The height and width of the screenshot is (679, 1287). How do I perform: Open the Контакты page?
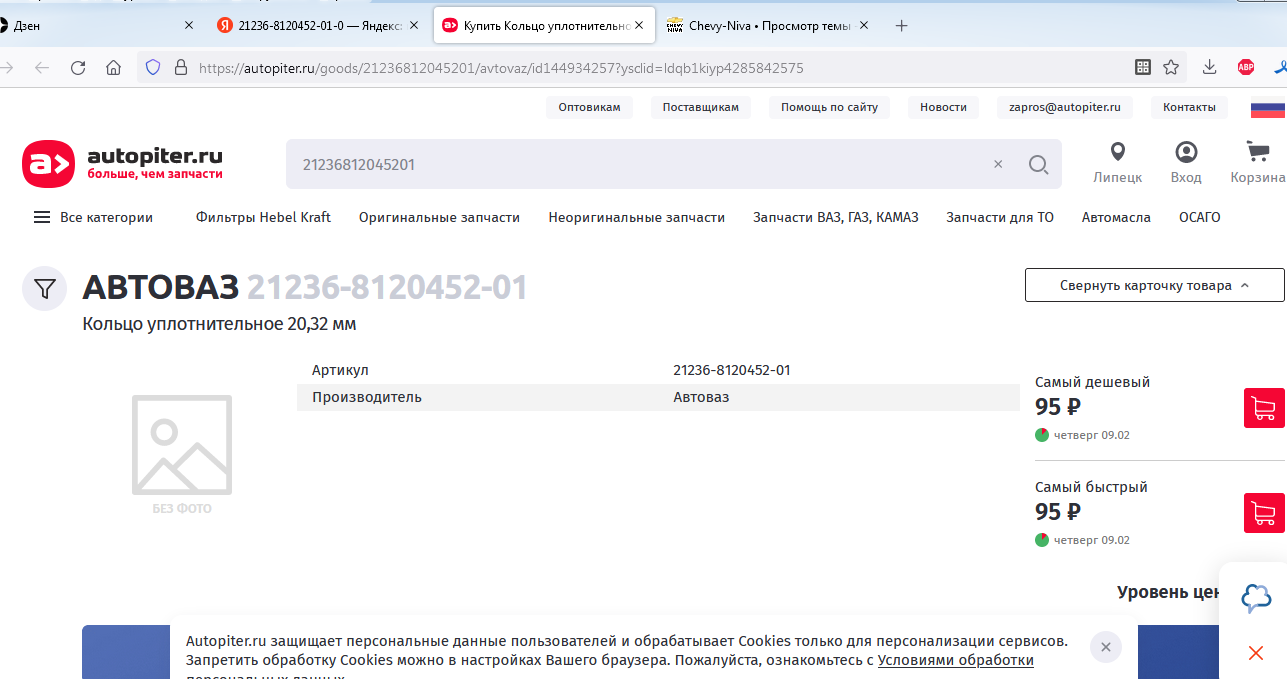[1189, 107]
